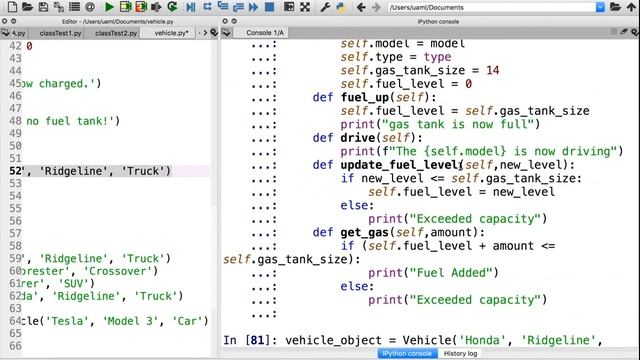Change to the parent directory
This screenshot has width=640, height=360.
[x=631, y=7]
